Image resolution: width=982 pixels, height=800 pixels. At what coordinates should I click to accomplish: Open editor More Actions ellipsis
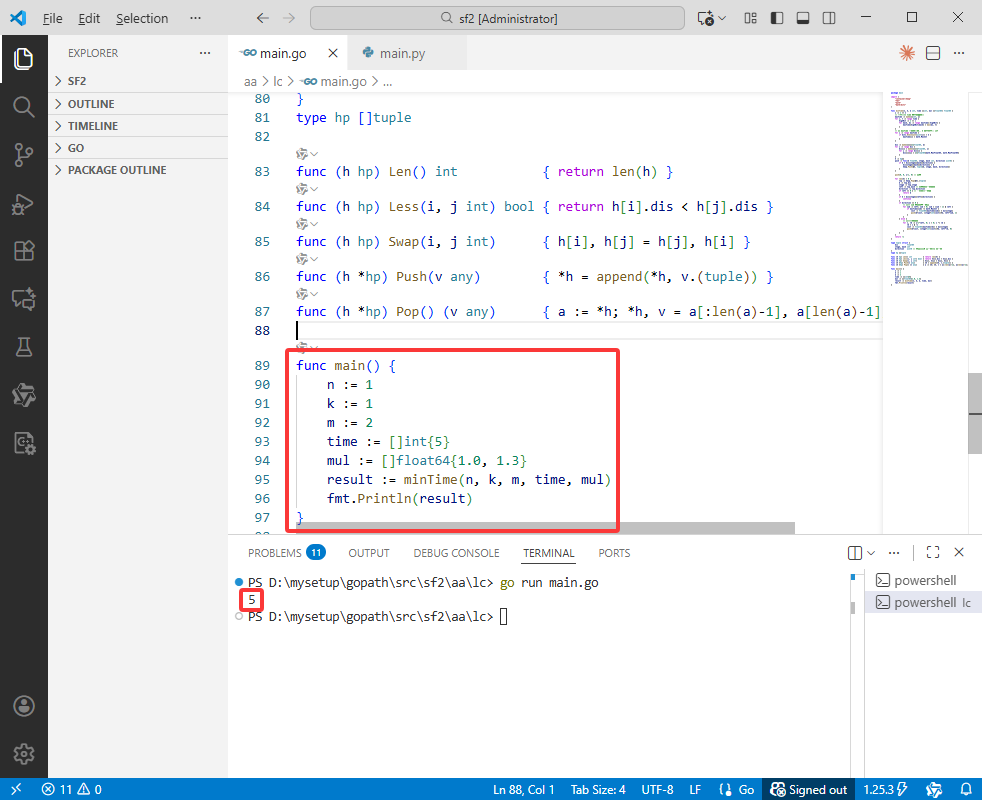pos(959,53)
